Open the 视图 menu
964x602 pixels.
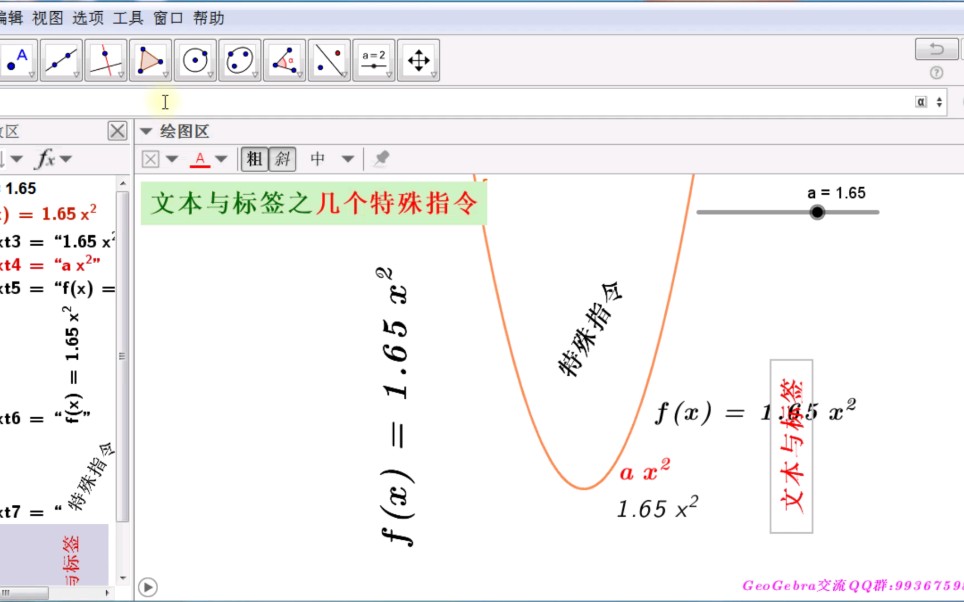coord(45,17)
